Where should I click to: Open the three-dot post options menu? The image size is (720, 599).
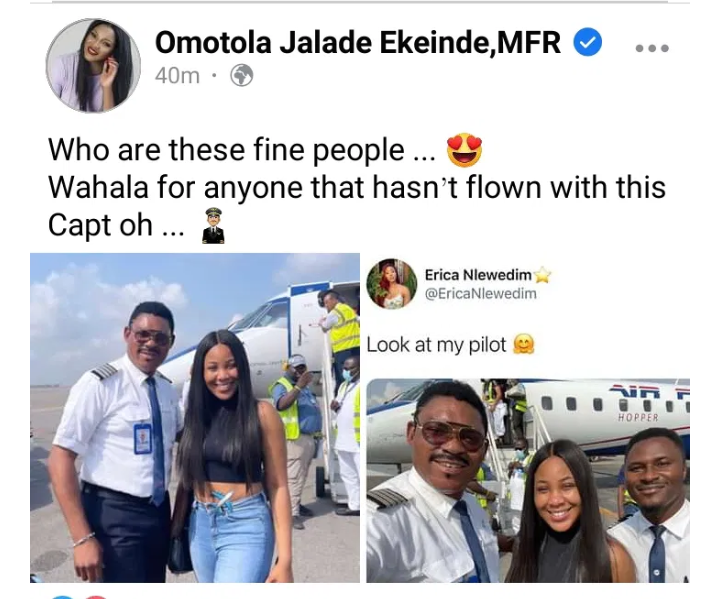(x=652, y=48)
